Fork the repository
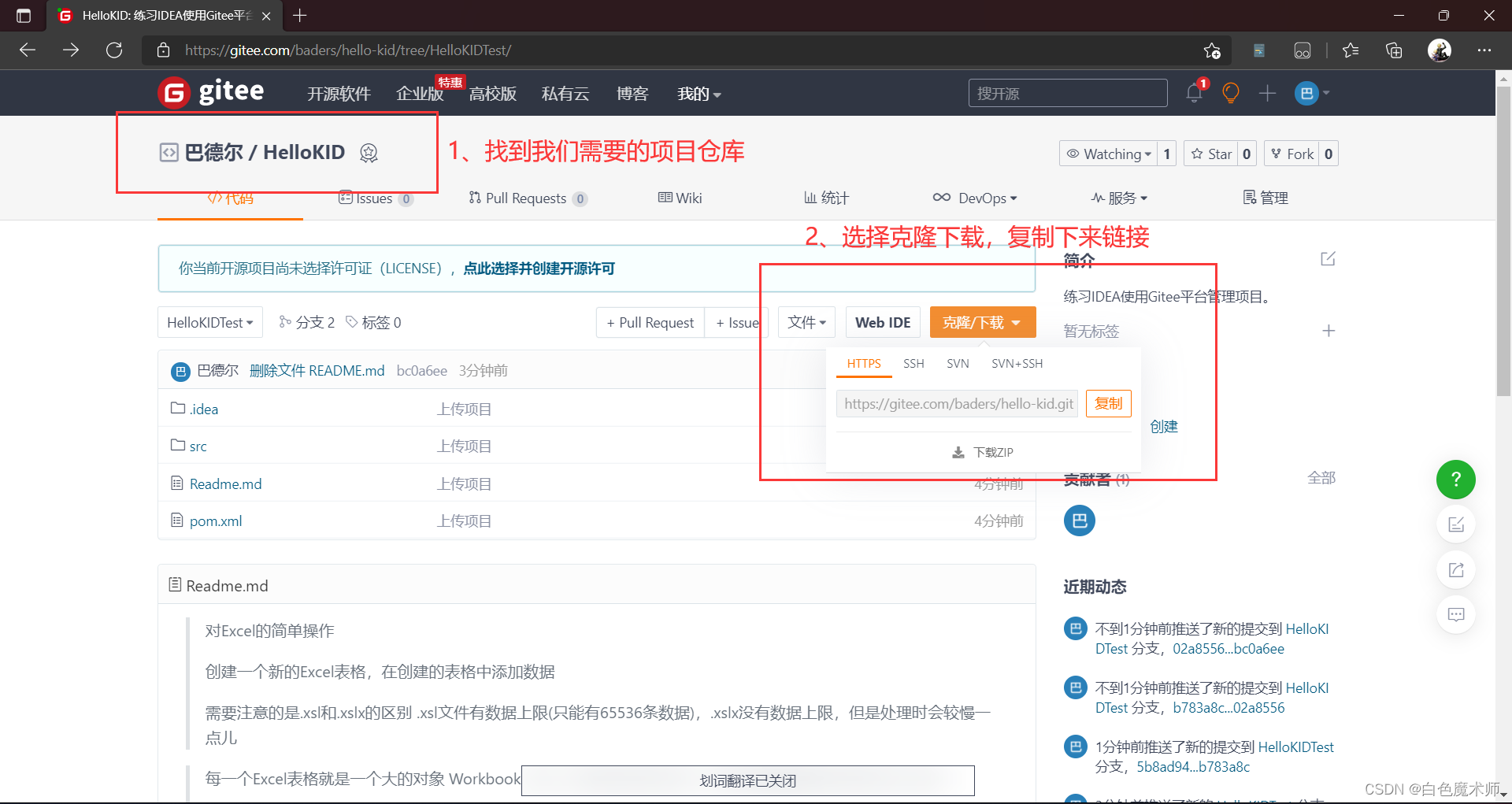The image size is (1512, 804). (x=1292, y=154)
